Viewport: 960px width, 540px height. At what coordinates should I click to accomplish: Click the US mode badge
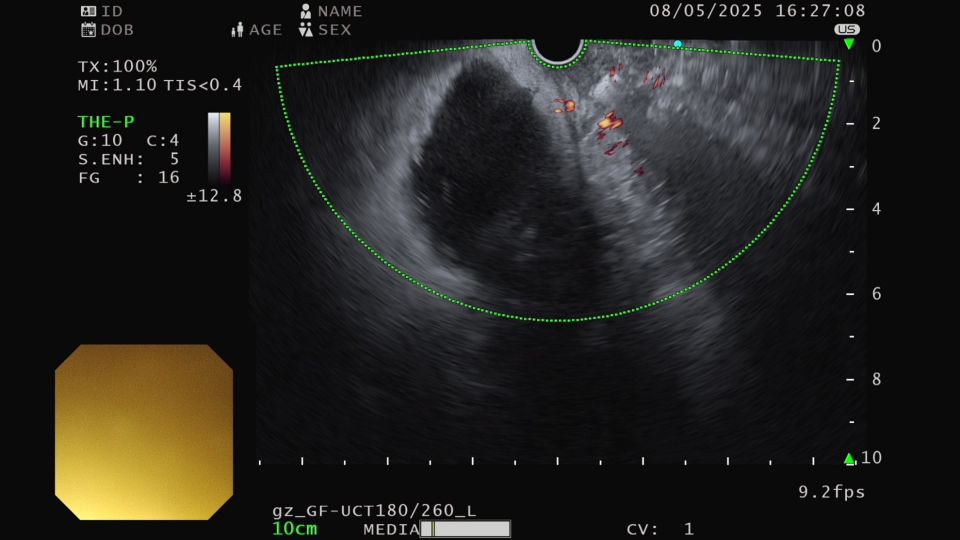[x=847, y=29]
